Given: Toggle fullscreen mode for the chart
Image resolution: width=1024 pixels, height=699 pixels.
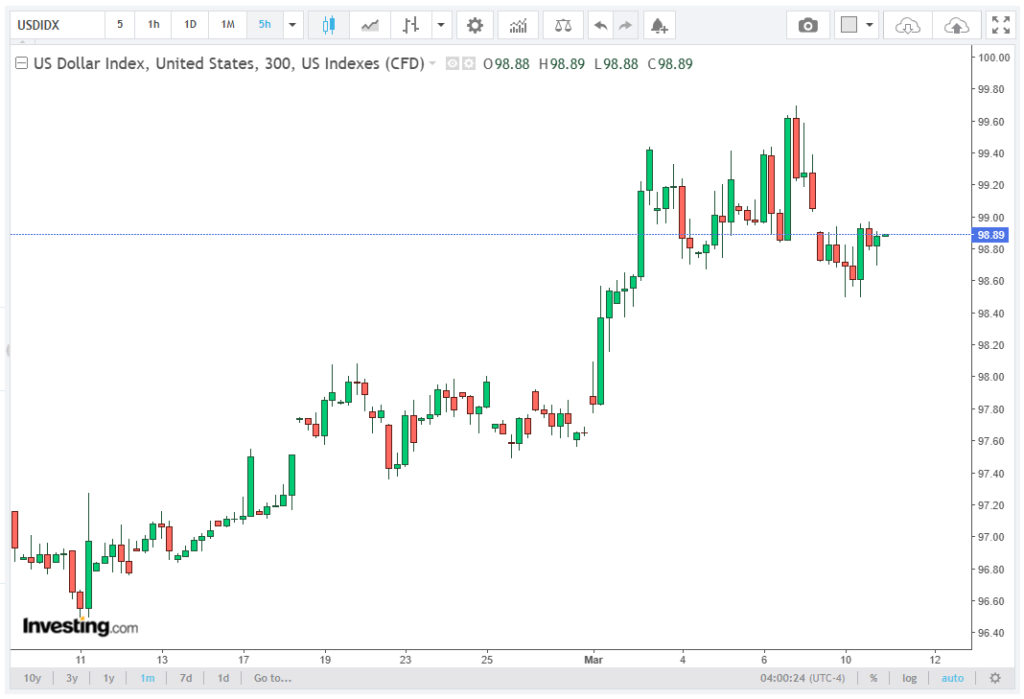Looking at the screenshot, I should 999,25.
